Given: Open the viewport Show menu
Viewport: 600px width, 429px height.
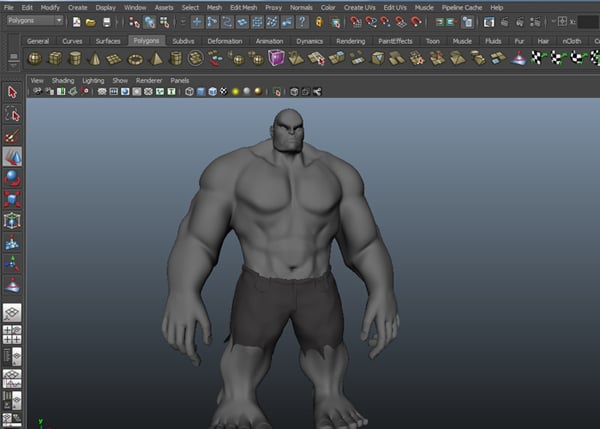Looking at the screenshot, I should [x=120, y=80].
